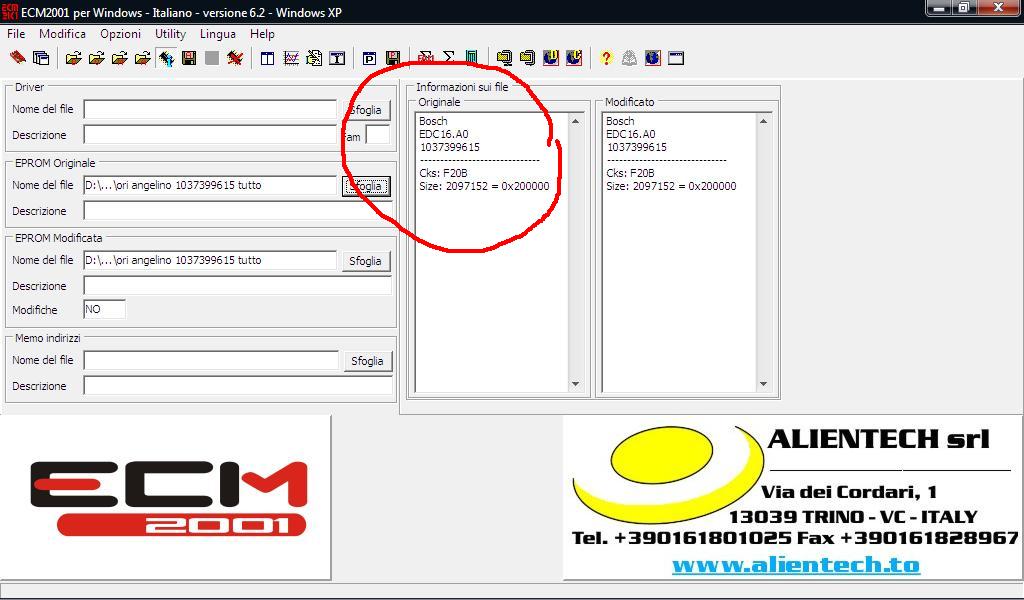Click Sfoglia in the Memo indirizzi section
The image size is (1024, 600).
(x=368, y=361)
